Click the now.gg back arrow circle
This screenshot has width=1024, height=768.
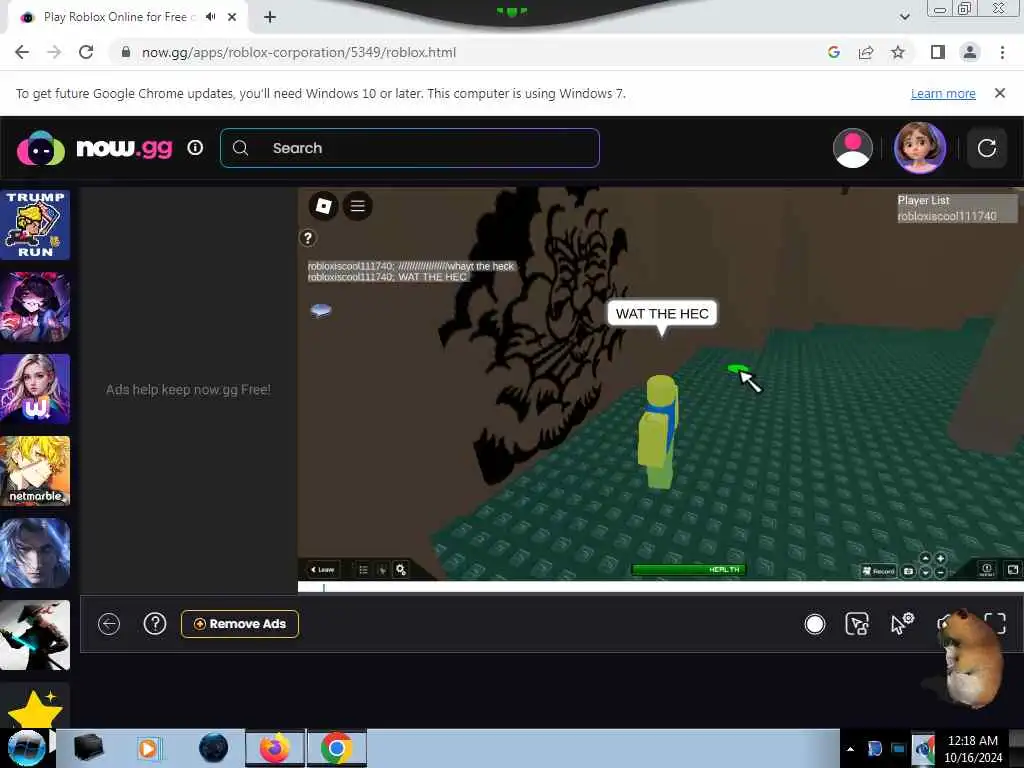click(109, 624)
